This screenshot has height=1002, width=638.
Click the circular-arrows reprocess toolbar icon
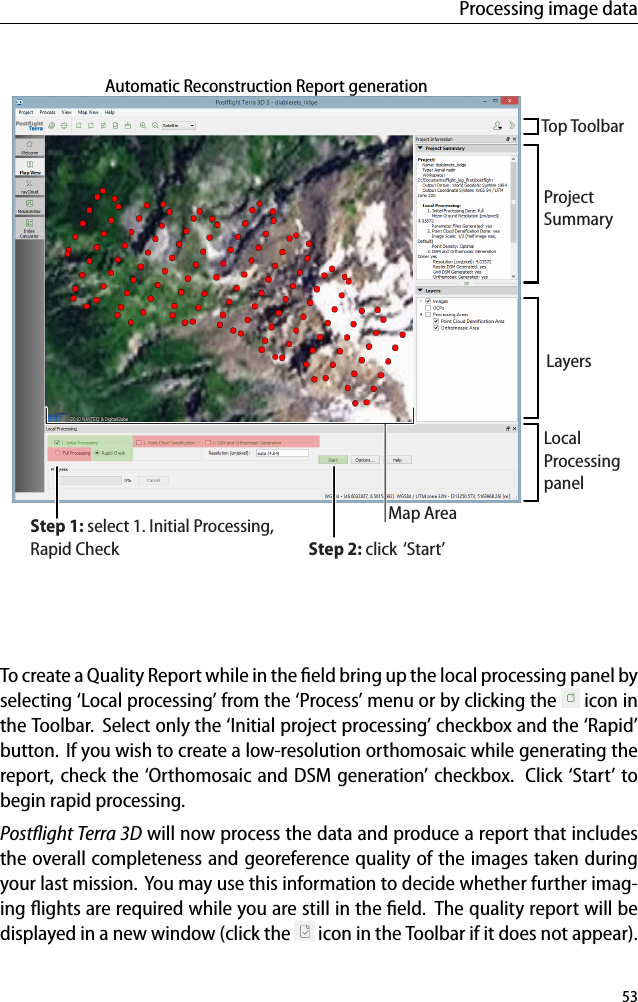point(91,126)
